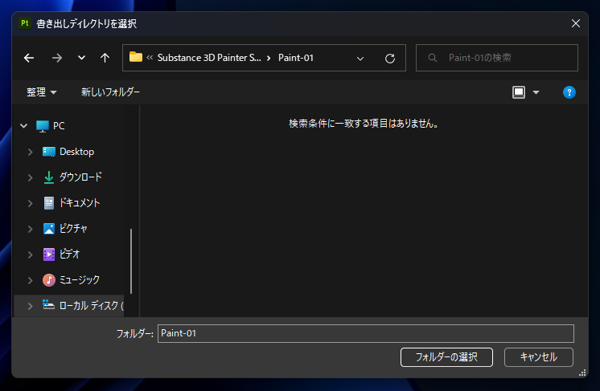Select ミュージック folder in sidebar
This screenshot has height=391, width=600.
tap(80, 280)
